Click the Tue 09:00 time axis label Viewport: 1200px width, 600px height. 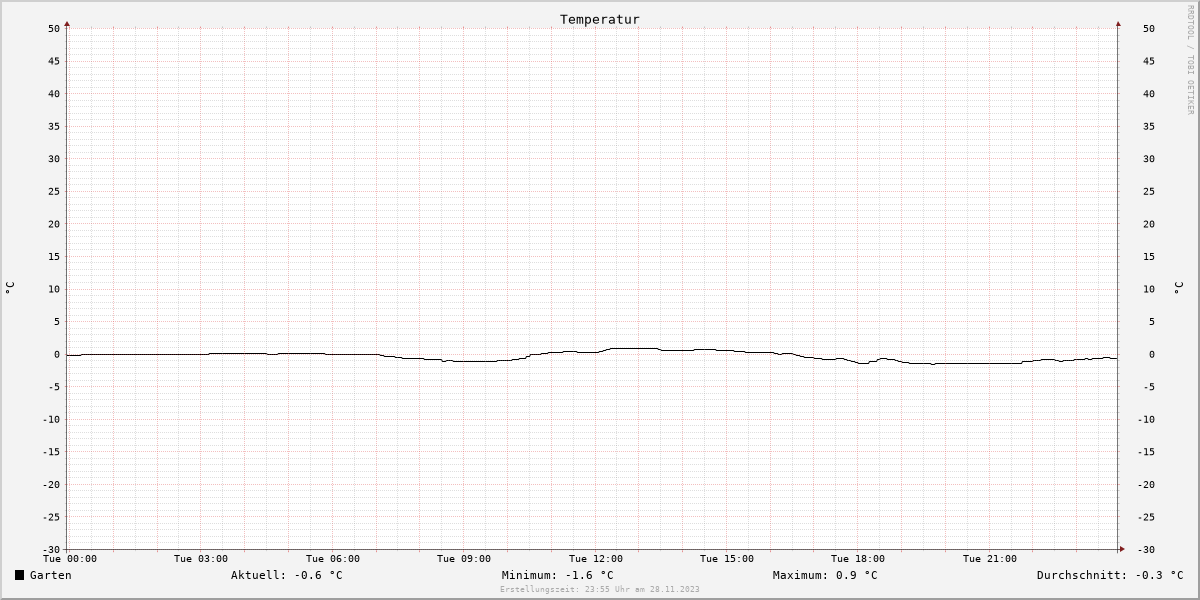(464, 559)
